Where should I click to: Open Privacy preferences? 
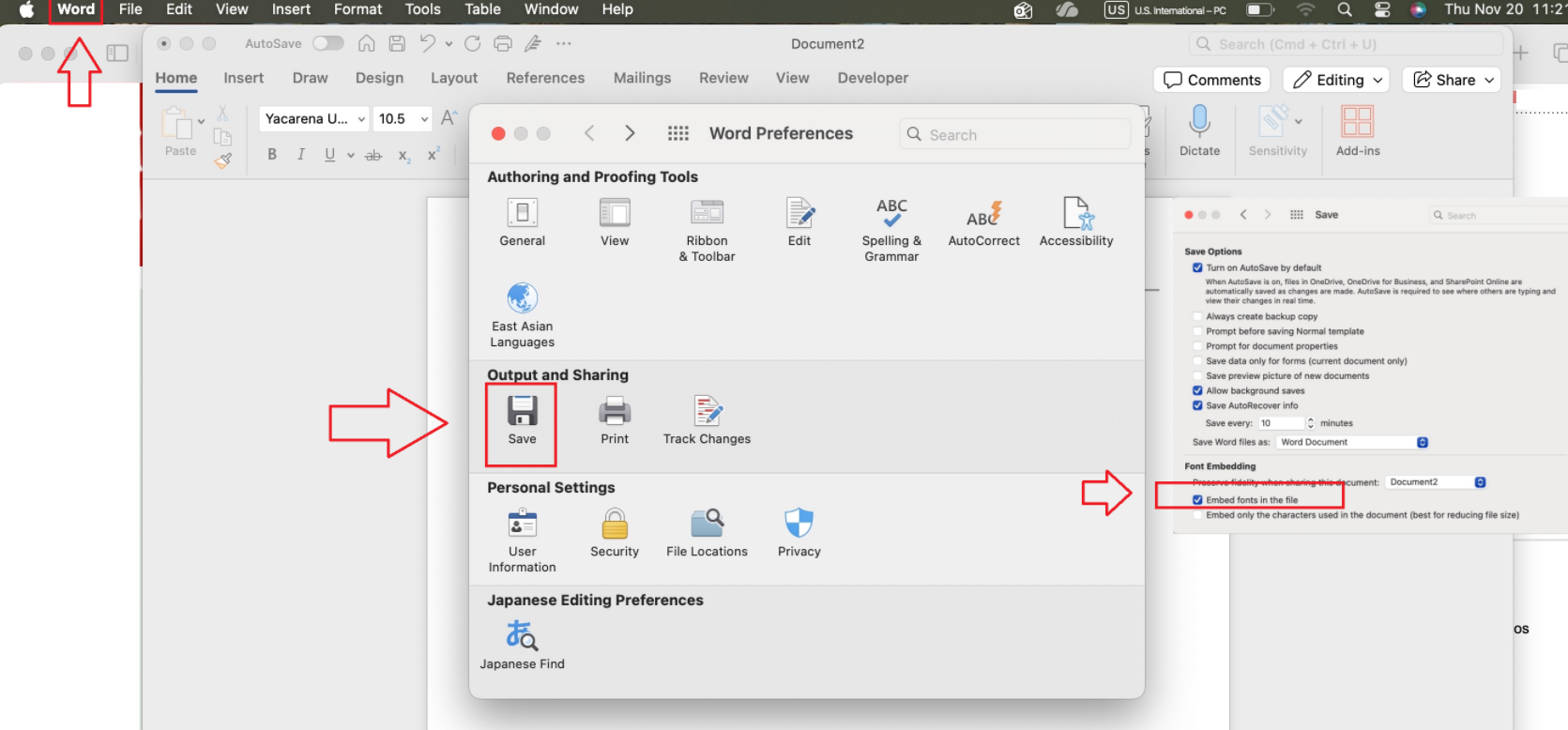(799, 533)
